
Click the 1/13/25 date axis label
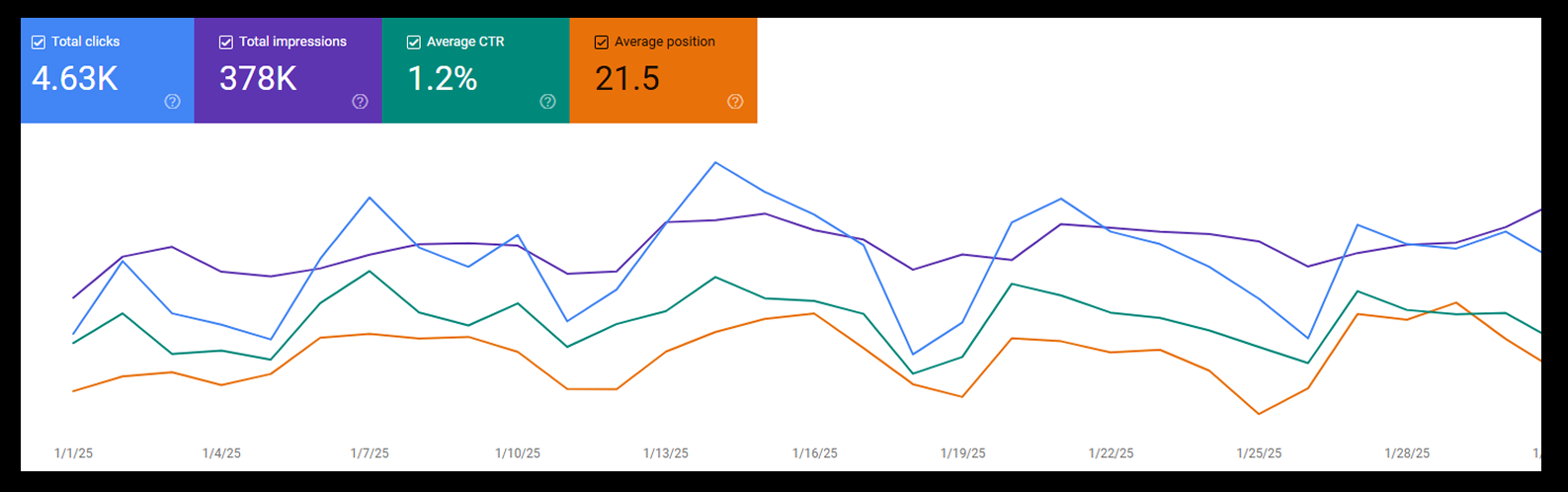[x=666, y=453]
